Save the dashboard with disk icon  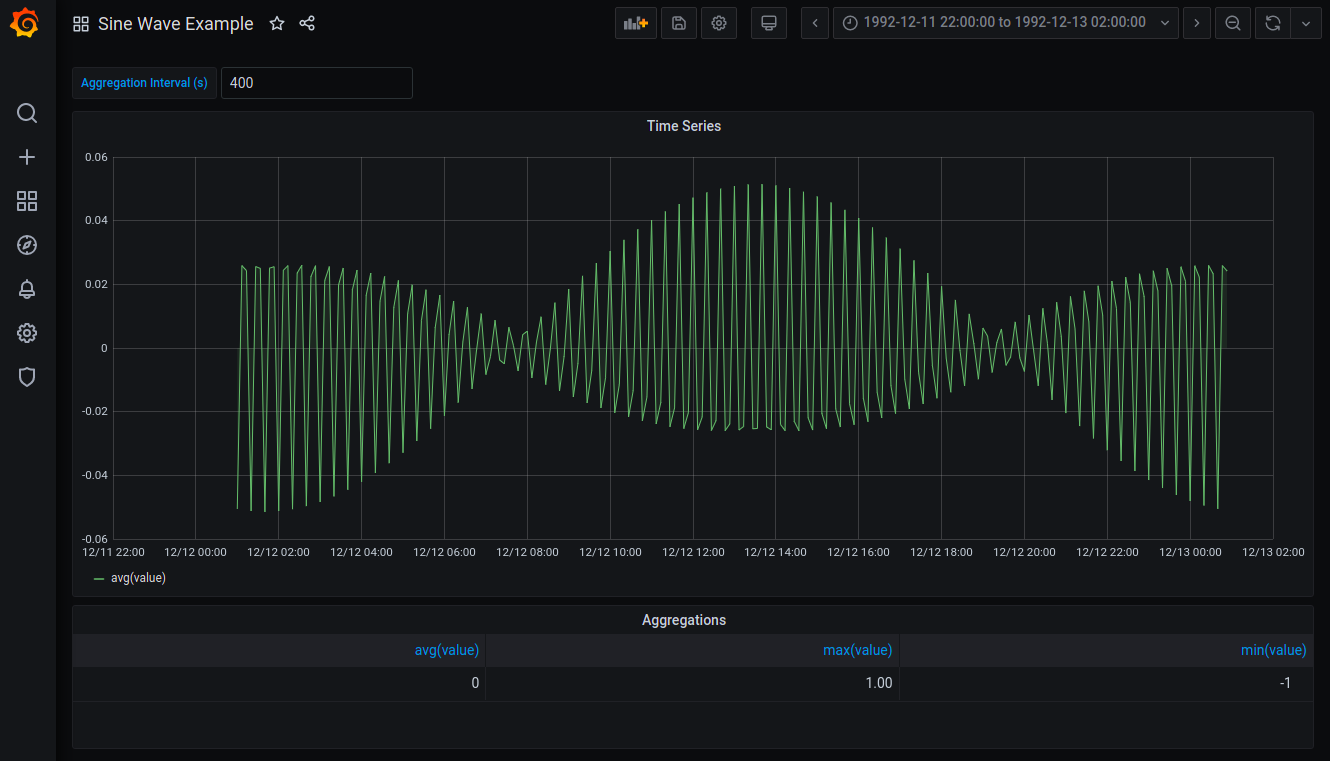pyautogui.click(x=679, y=23)
